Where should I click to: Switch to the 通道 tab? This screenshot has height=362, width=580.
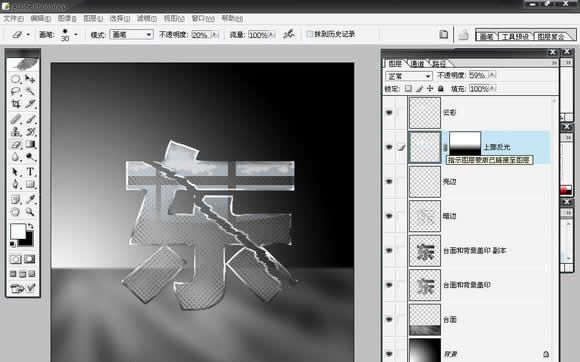click(x=418, y=64)
